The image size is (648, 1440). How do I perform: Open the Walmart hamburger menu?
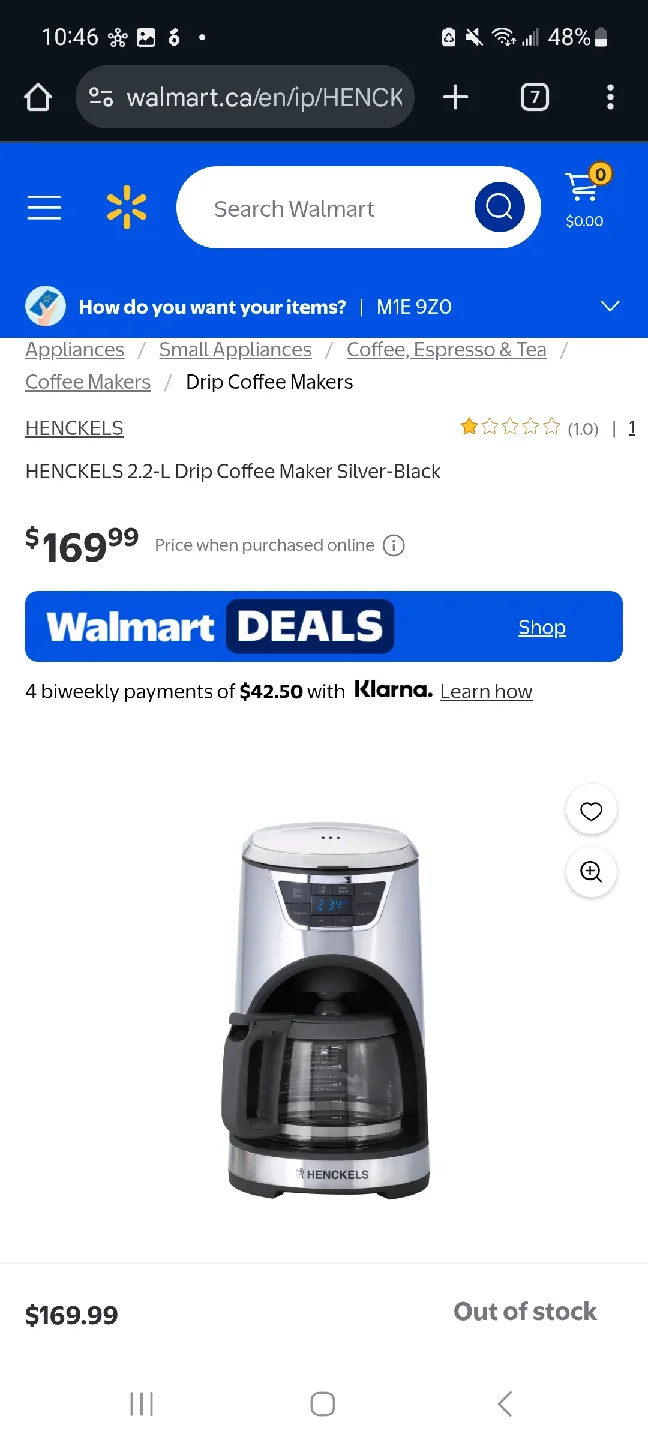[44, 208]
